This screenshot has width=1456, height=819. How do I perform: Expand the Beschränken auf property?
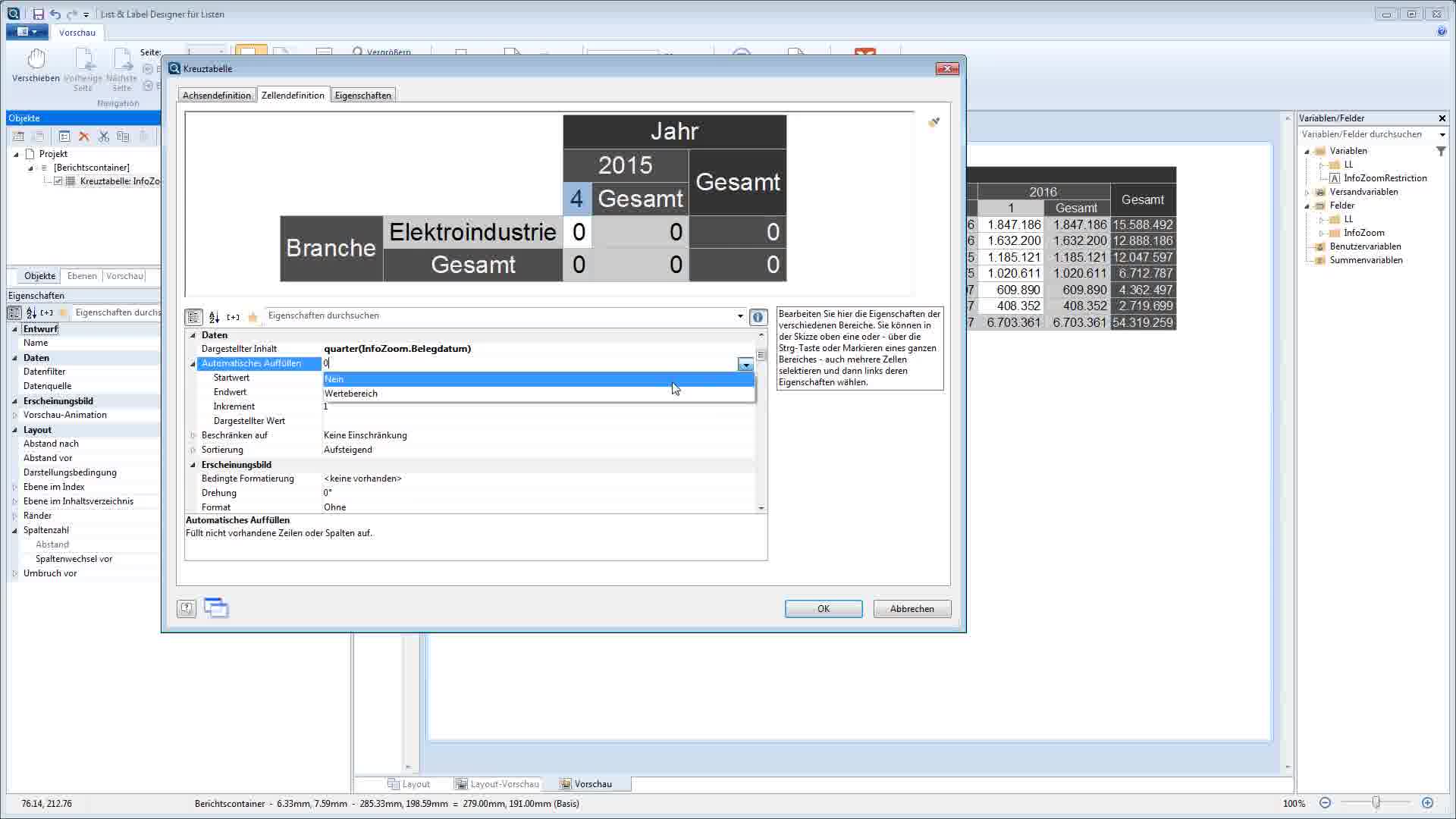(x=193, y=435)
